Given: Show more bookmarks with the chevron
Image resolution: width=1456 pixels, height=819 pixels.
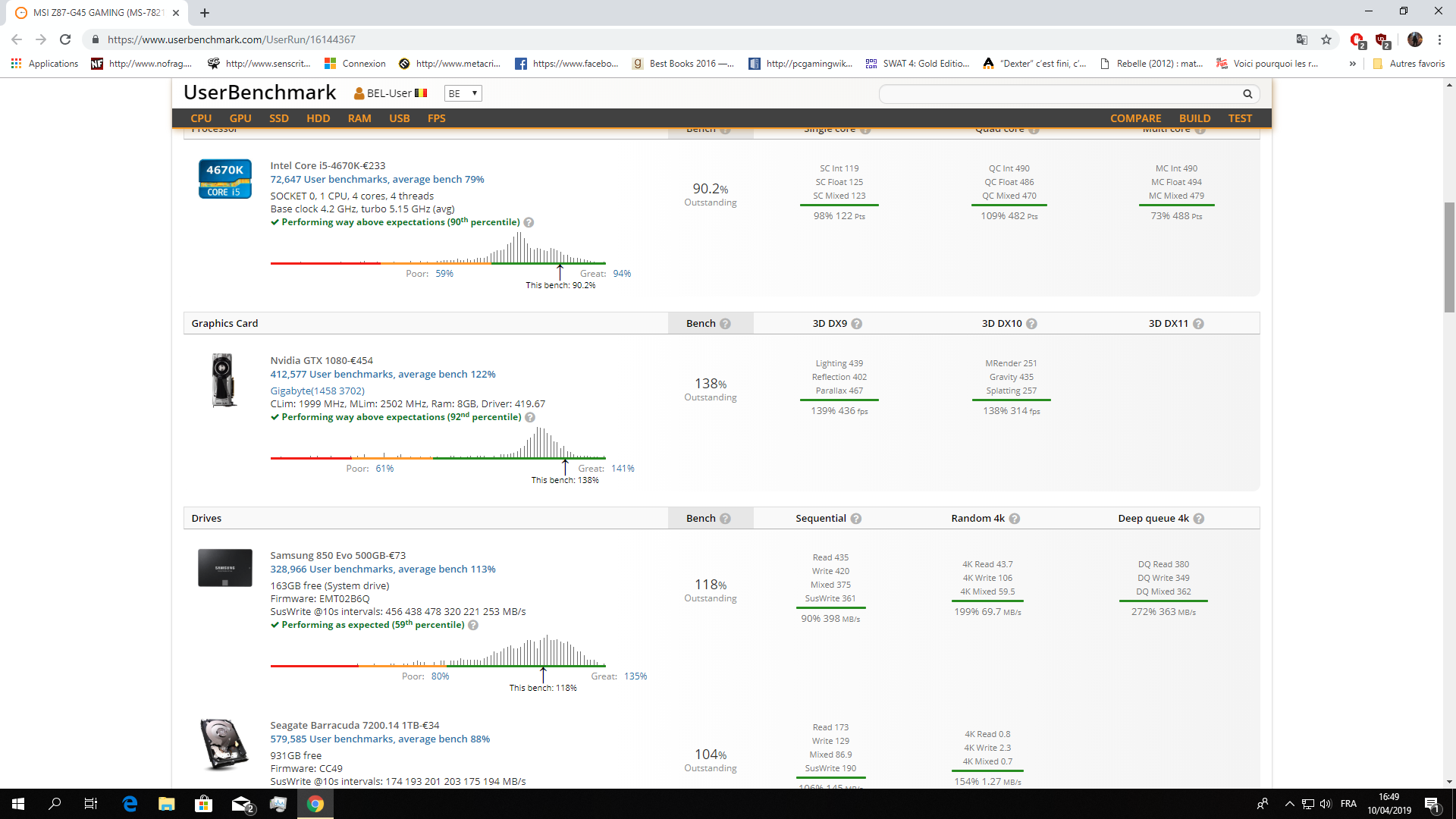Looking at the screenshot, I should (1352, 64).
